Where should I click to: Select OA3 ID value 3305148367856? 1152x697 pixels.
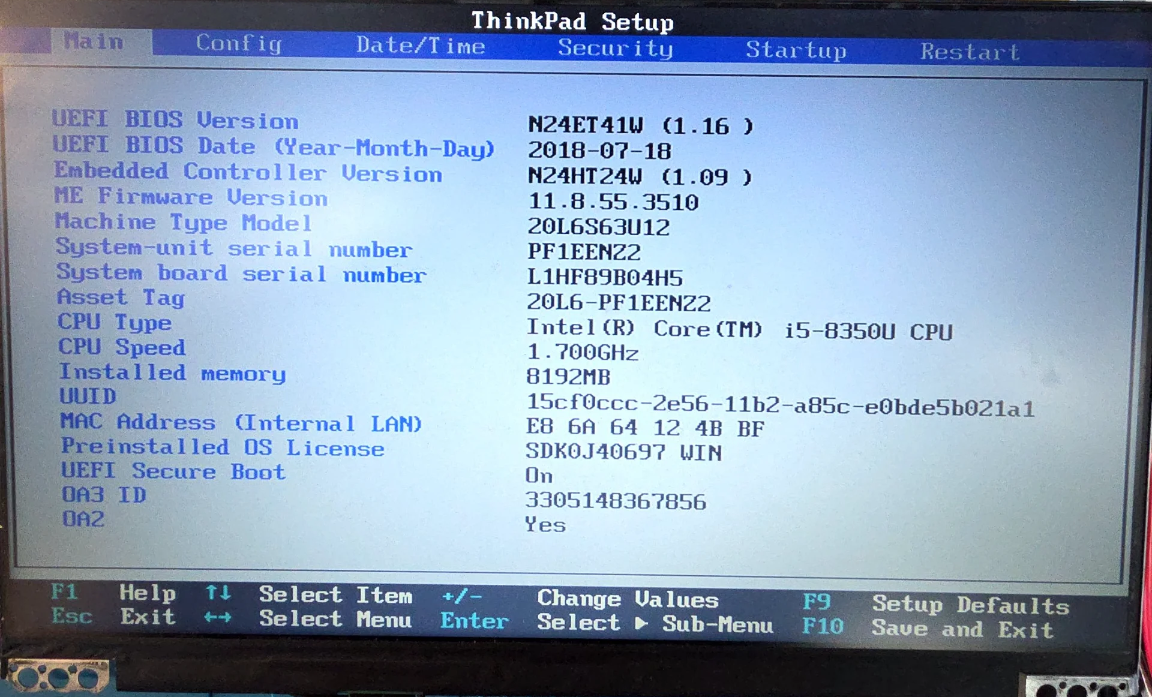click(616, 502)
